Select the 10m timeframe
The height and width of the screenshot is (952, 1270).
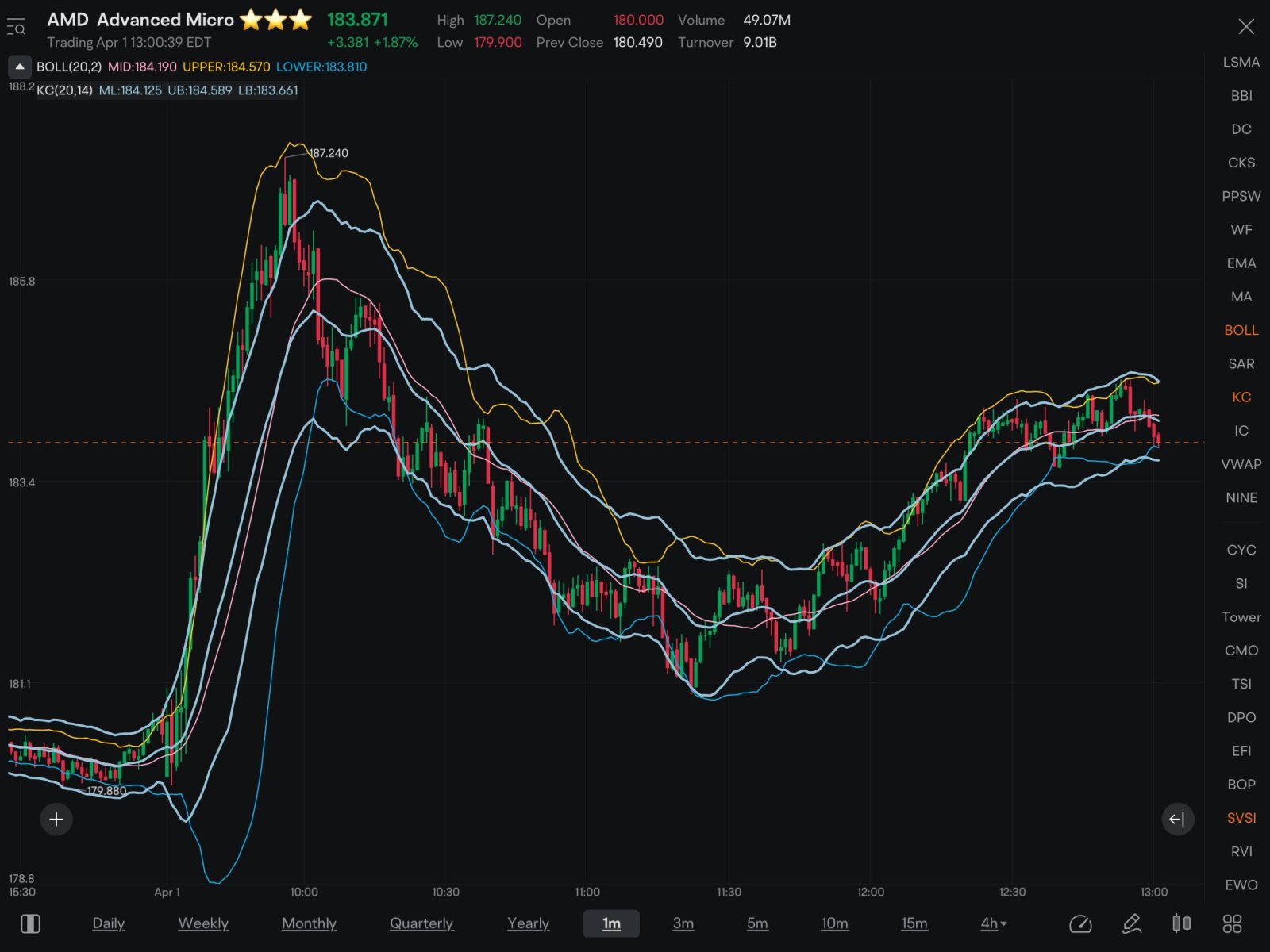point(834,923)
